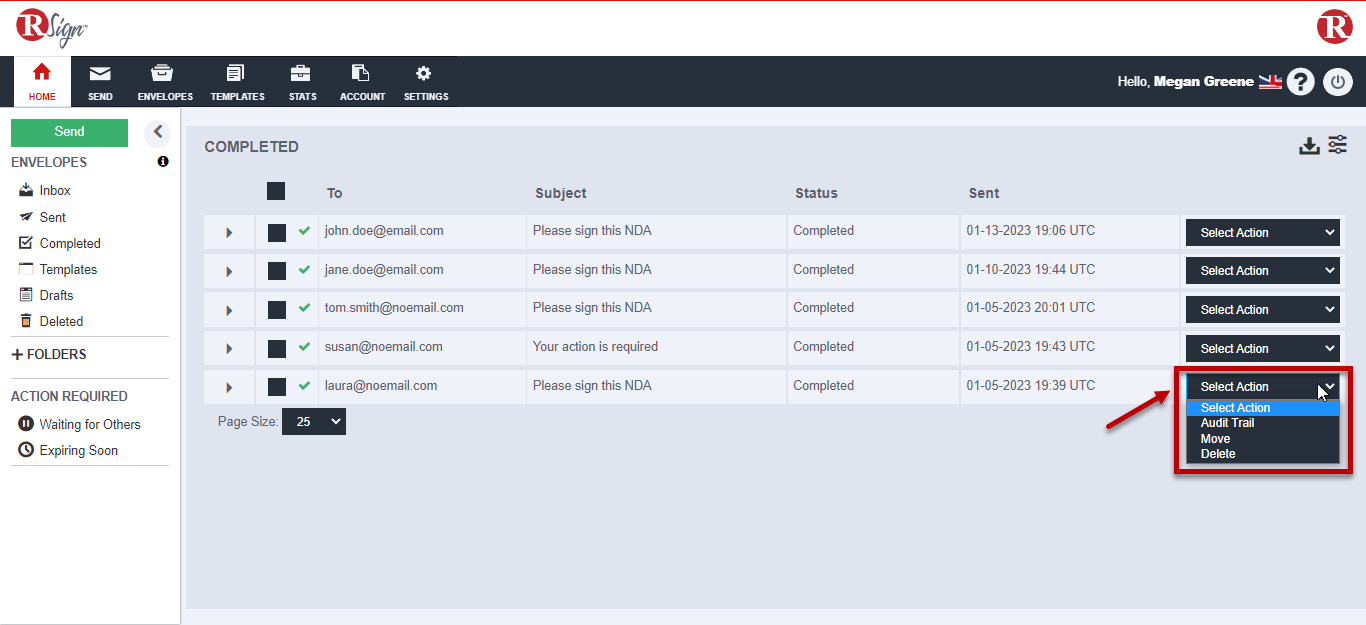Image resolution: width=1366 pixels, height=625 pixels.
Task: Select the checkbox for susan@noemail.com
Action: [x=277, y=348]
